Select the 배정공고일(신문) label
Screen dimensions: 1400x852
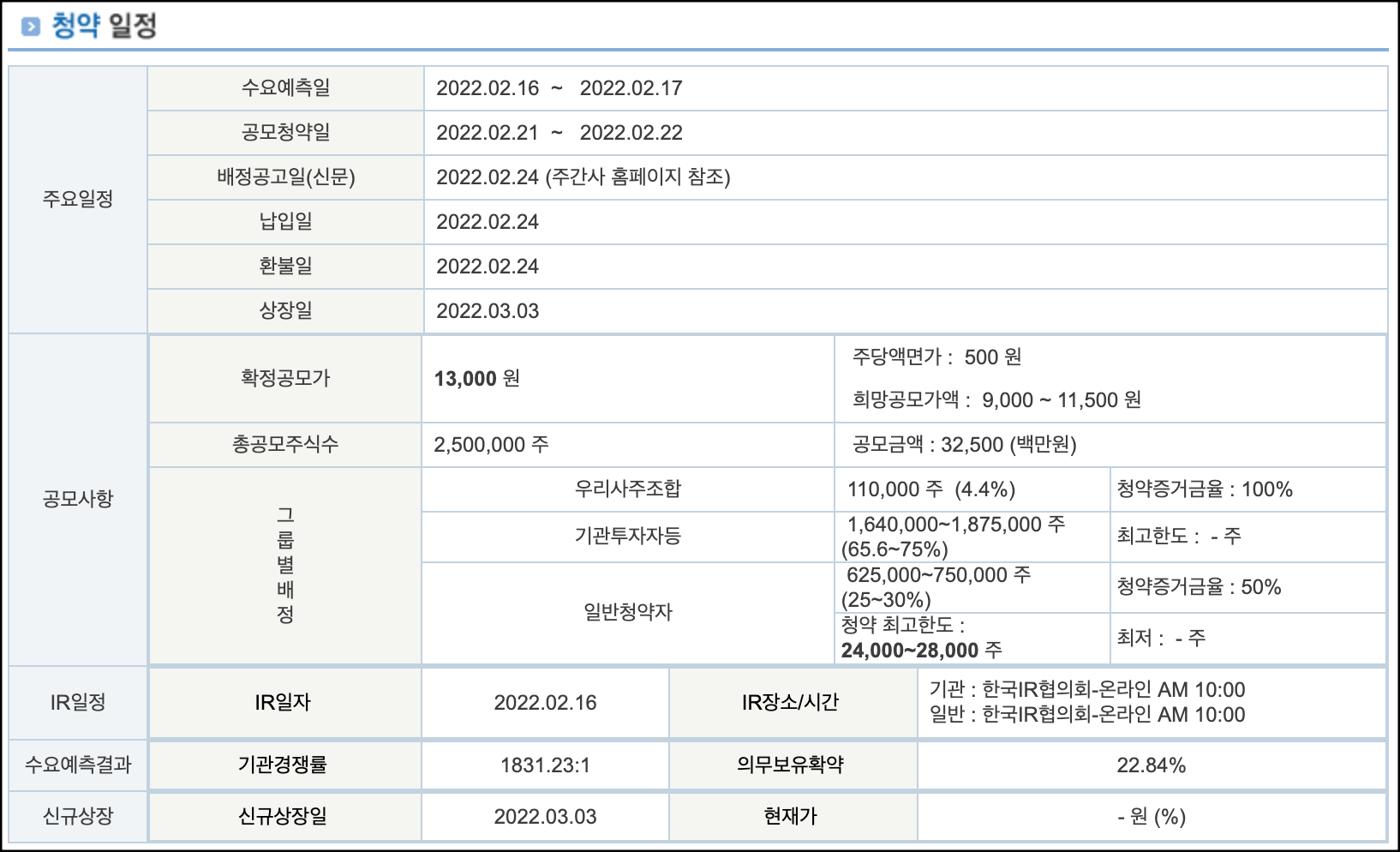click(285, 177)
